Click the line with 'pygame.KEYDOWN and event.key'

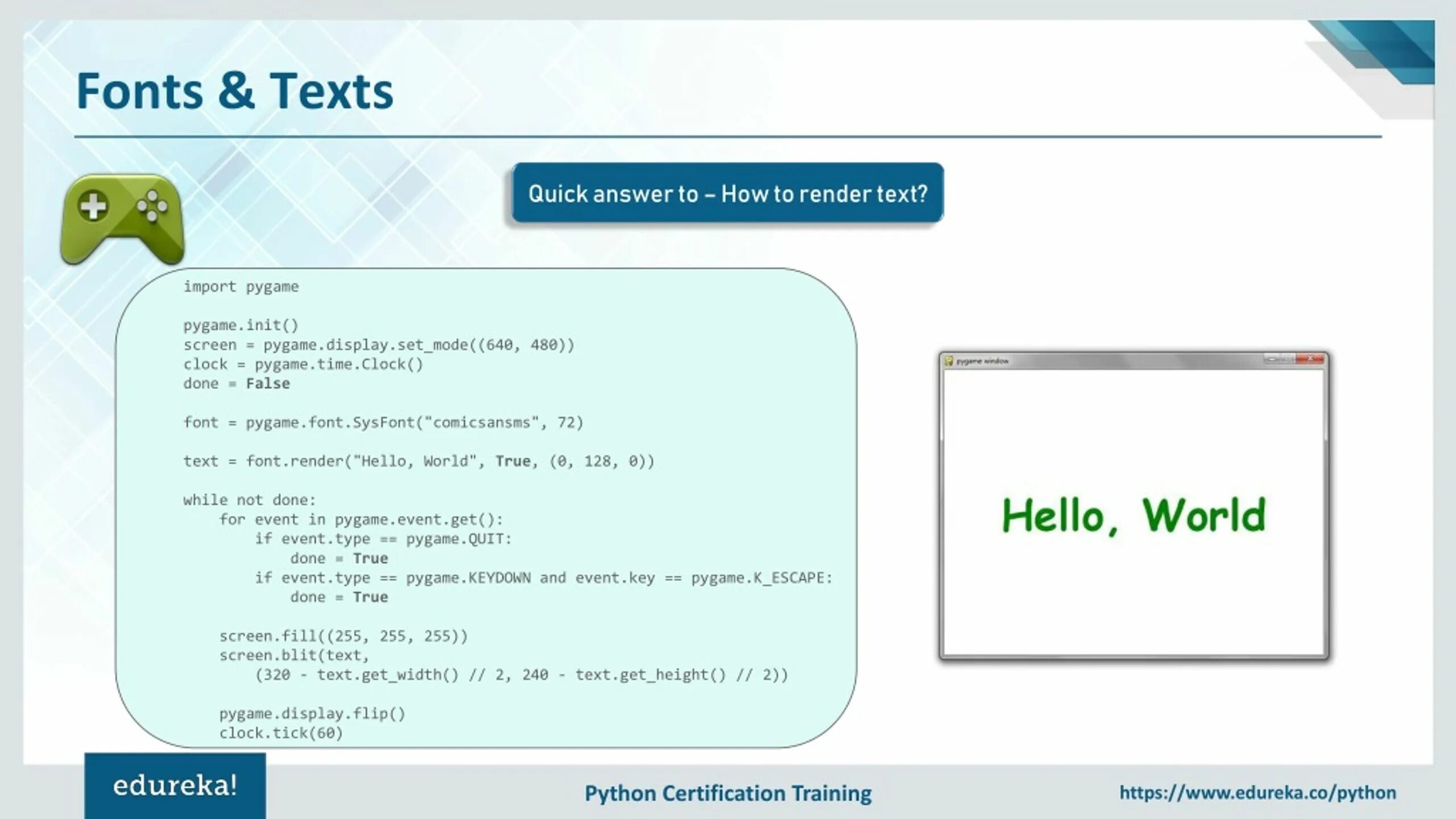[544, 578]
